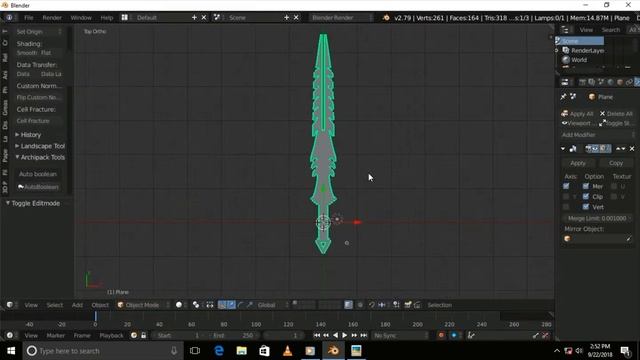This screenshot has height=360, width=640.
Task: Open the timeline Marker menu
Action: (56, 336)
